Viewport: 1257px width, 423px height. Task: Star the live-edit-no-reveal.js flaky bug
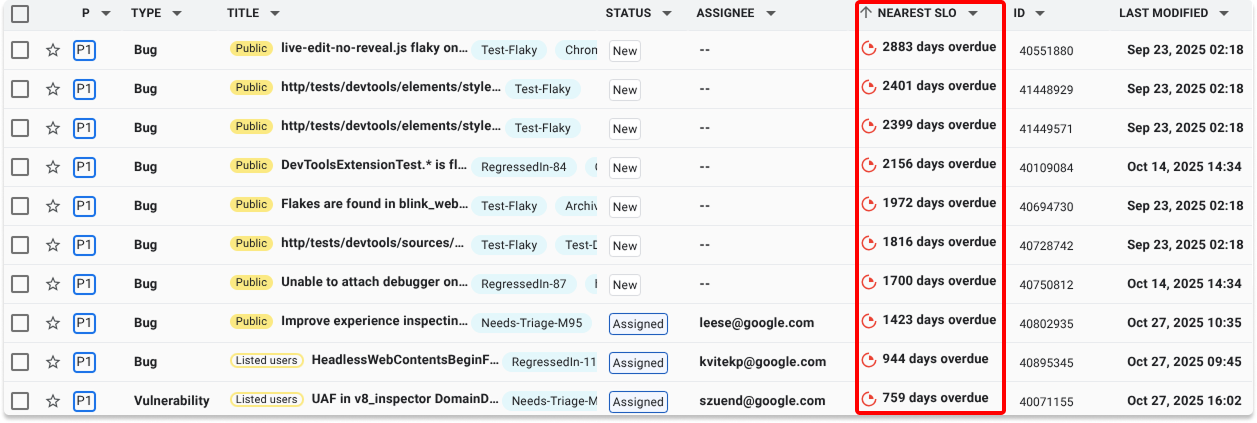53,50
